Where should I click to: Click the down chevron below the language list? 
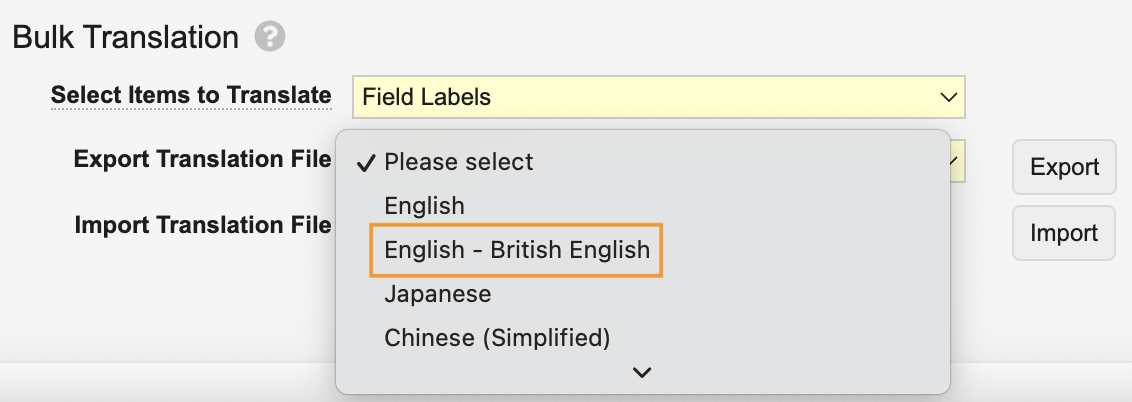tap(642, 372)
